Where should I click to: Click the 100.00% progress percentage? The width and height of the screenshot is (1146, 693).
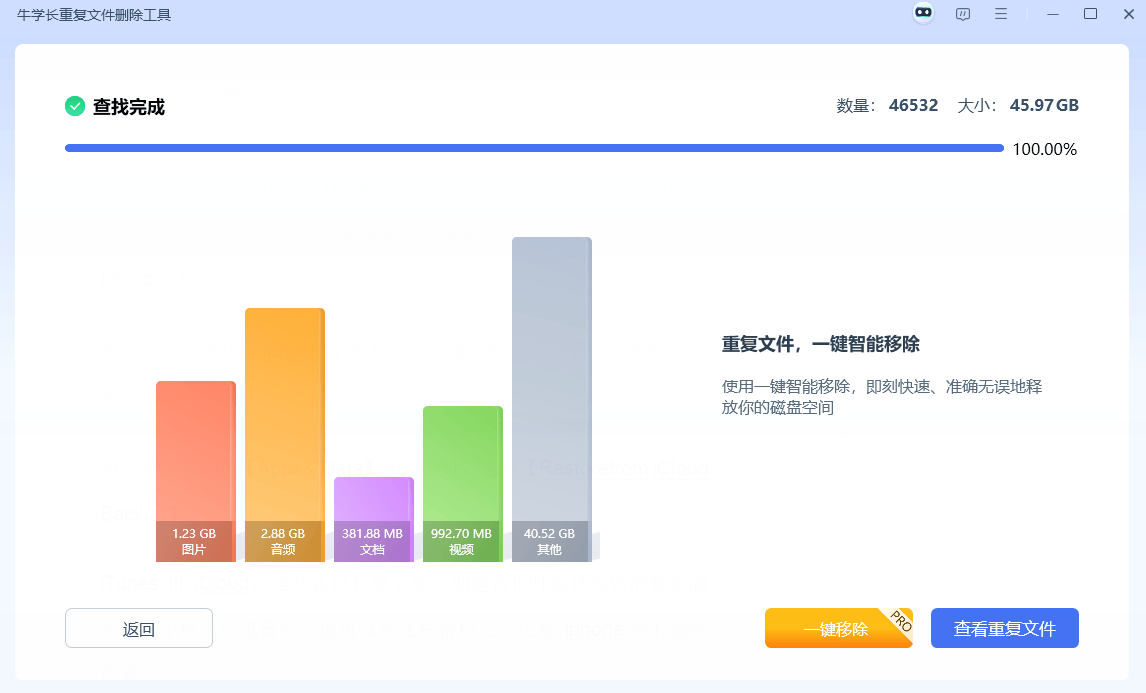point(1044,150)
